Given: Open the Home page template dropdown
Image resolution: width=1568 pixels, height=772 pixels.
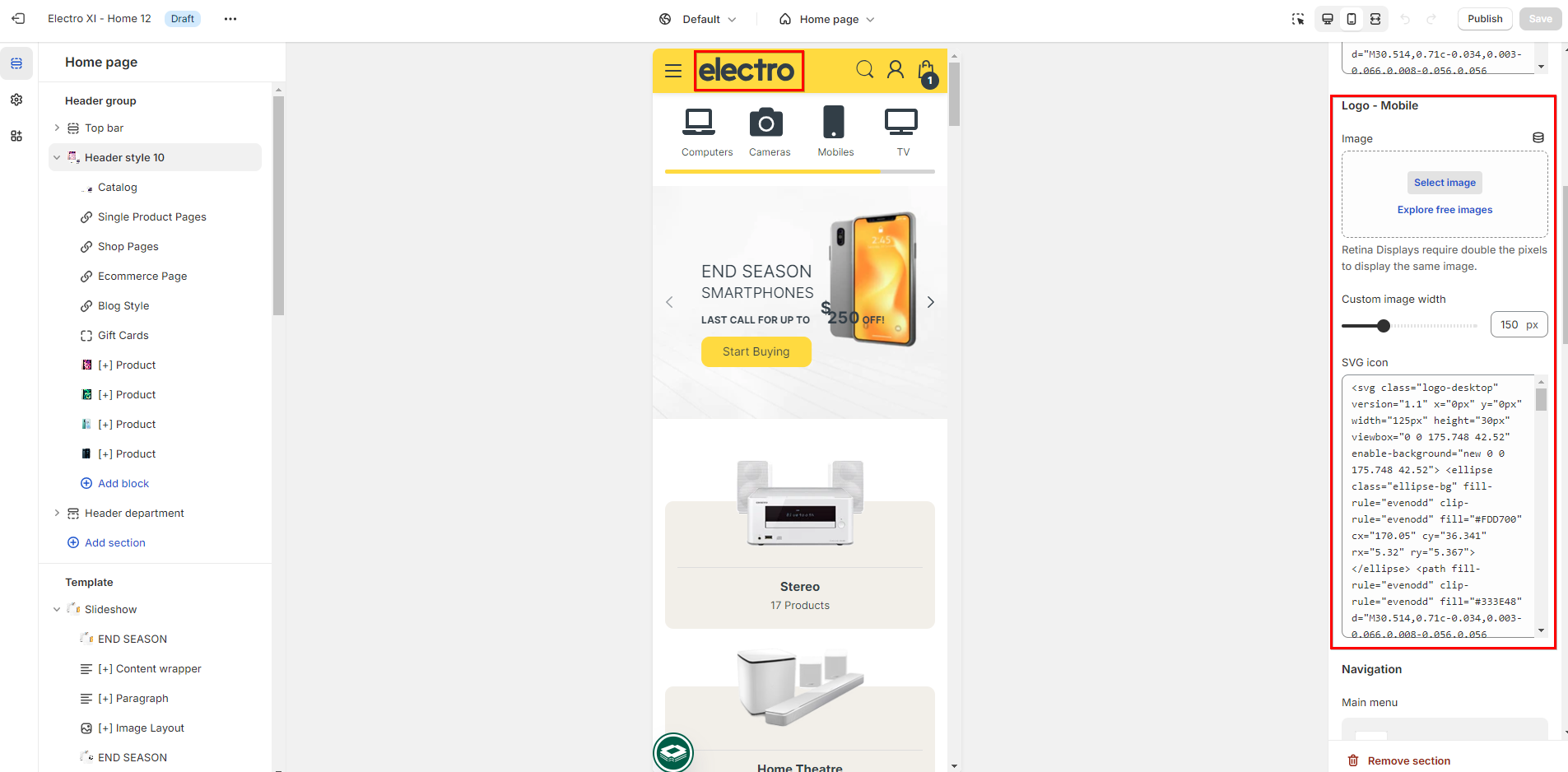Looking at the screenshot, I should pos(826,19).
